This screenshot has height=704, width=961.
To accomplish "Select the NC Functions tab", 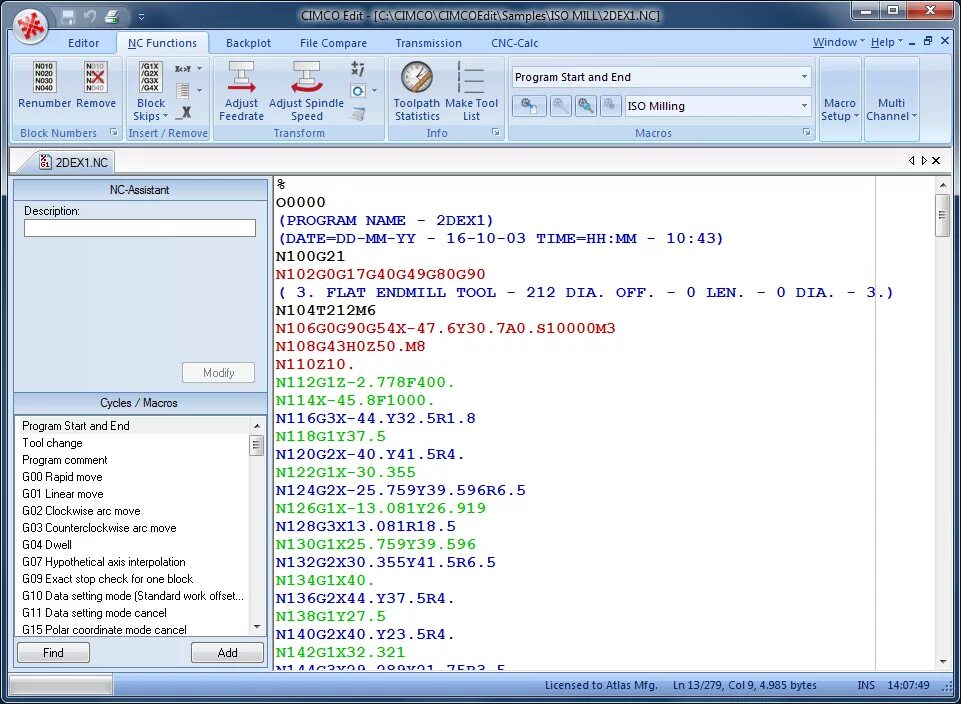I will pos(162,43).
